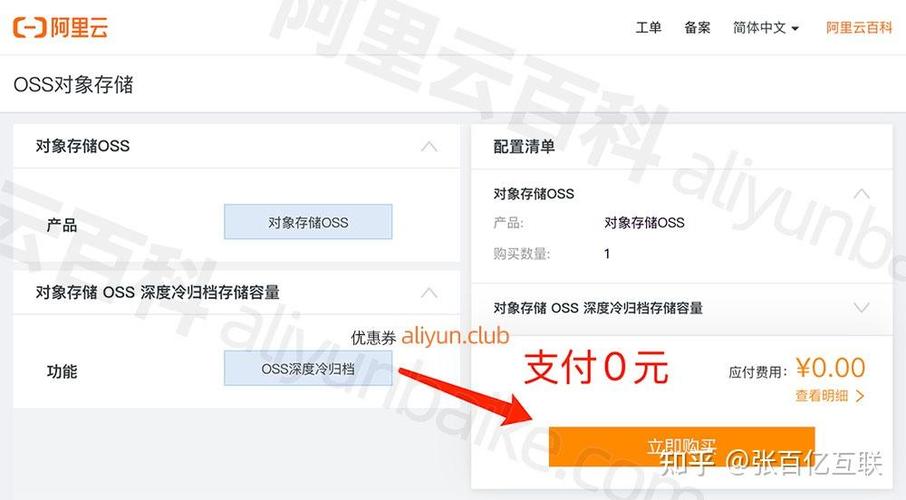Click the ¥0.00 payable amount
Viewport: 906px width, 500px height.
coord(830,368)
